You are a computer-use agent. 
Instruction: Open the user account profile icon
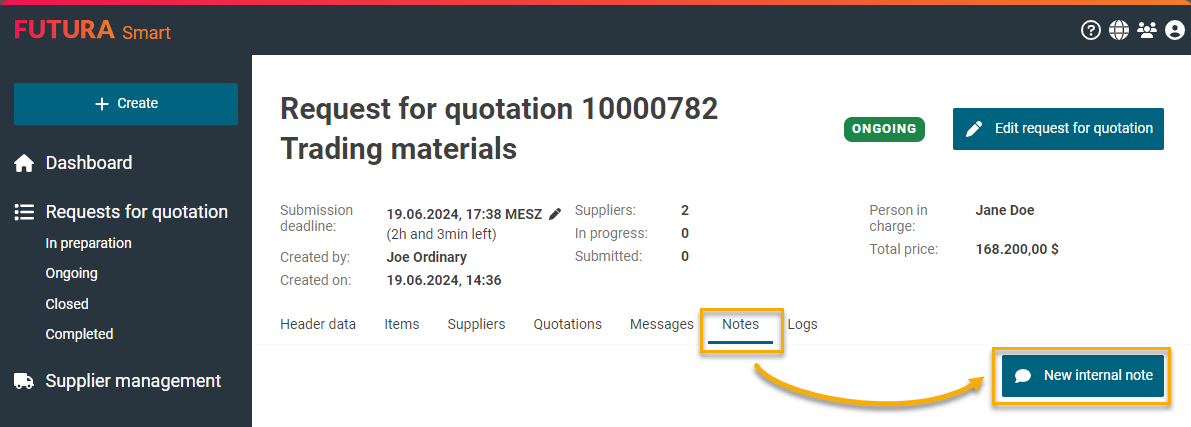coord(1175,31)
